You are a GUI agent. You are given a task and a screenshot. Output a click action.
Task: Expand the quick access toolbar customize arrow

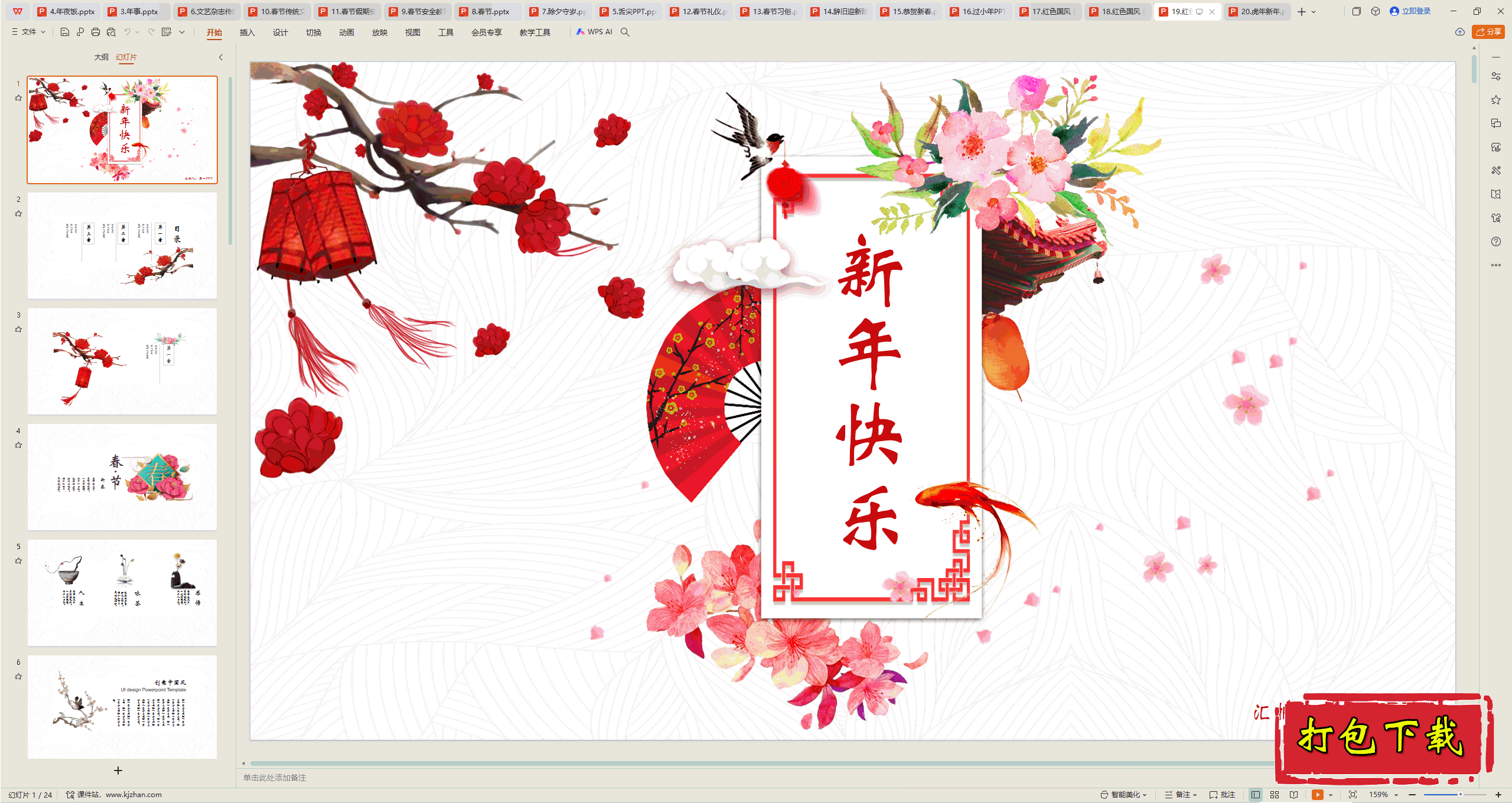pos(182,32)
